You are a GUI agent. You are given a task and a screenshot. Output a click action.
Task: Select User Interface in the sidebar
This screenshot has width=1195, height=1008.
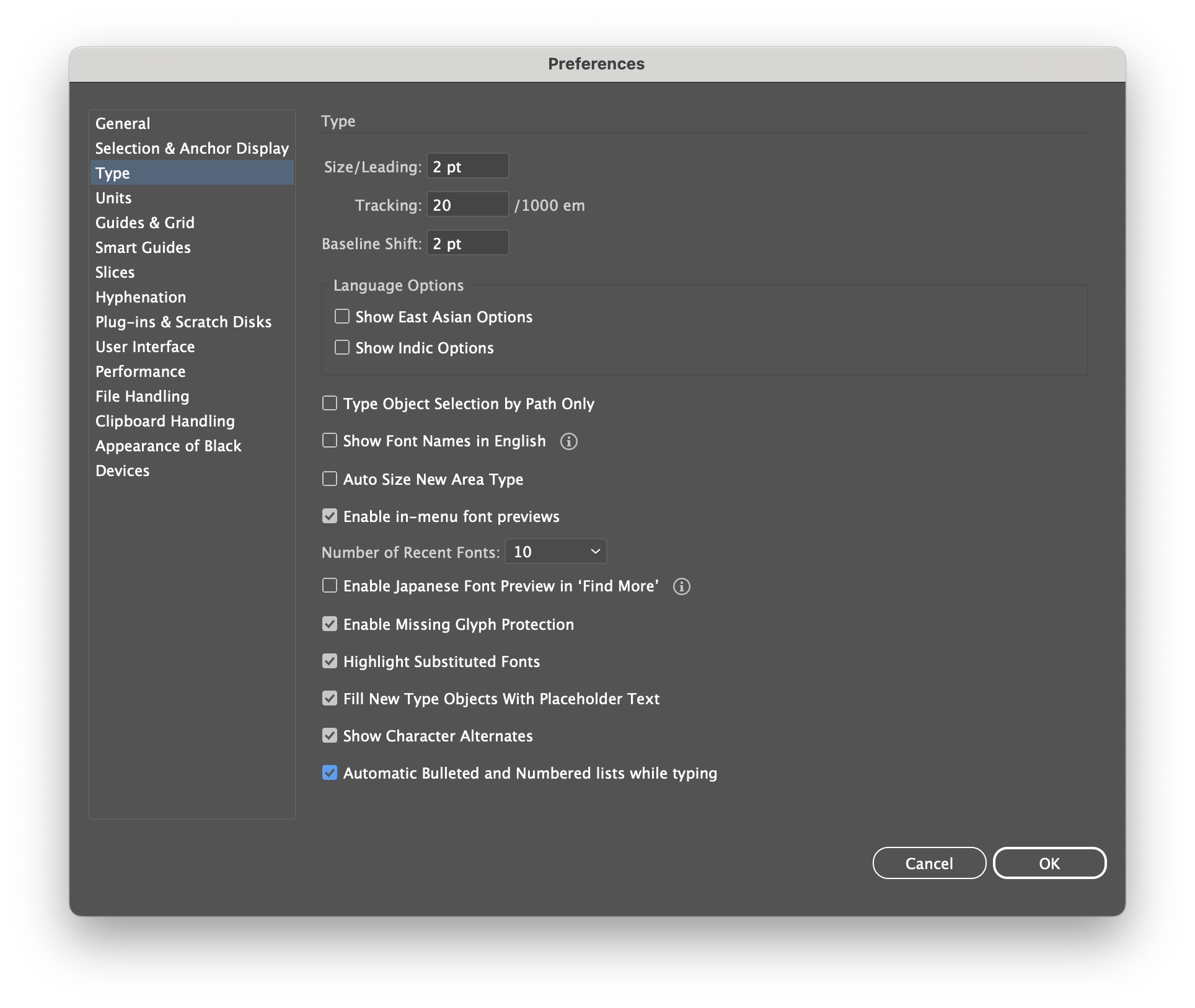[x=145, y=347]
